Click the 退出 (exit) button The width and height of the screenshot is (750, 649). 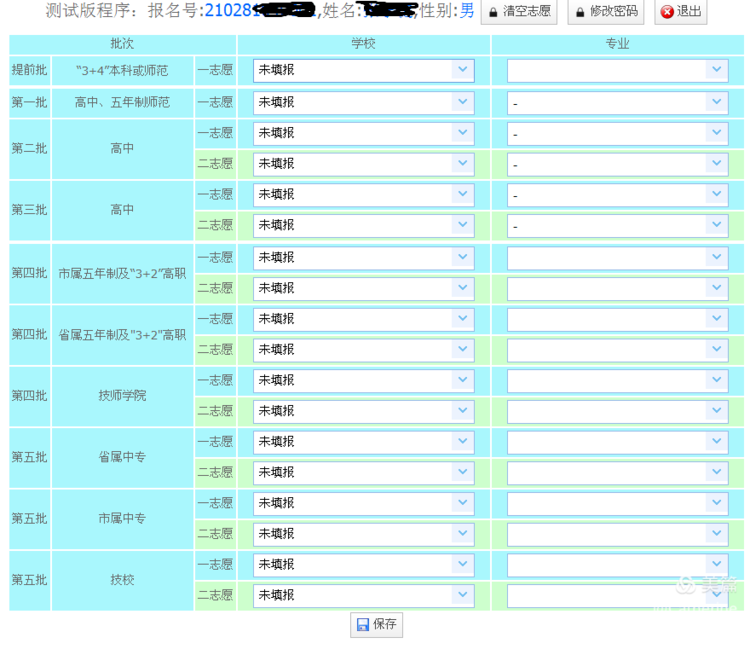coord(681,11)
